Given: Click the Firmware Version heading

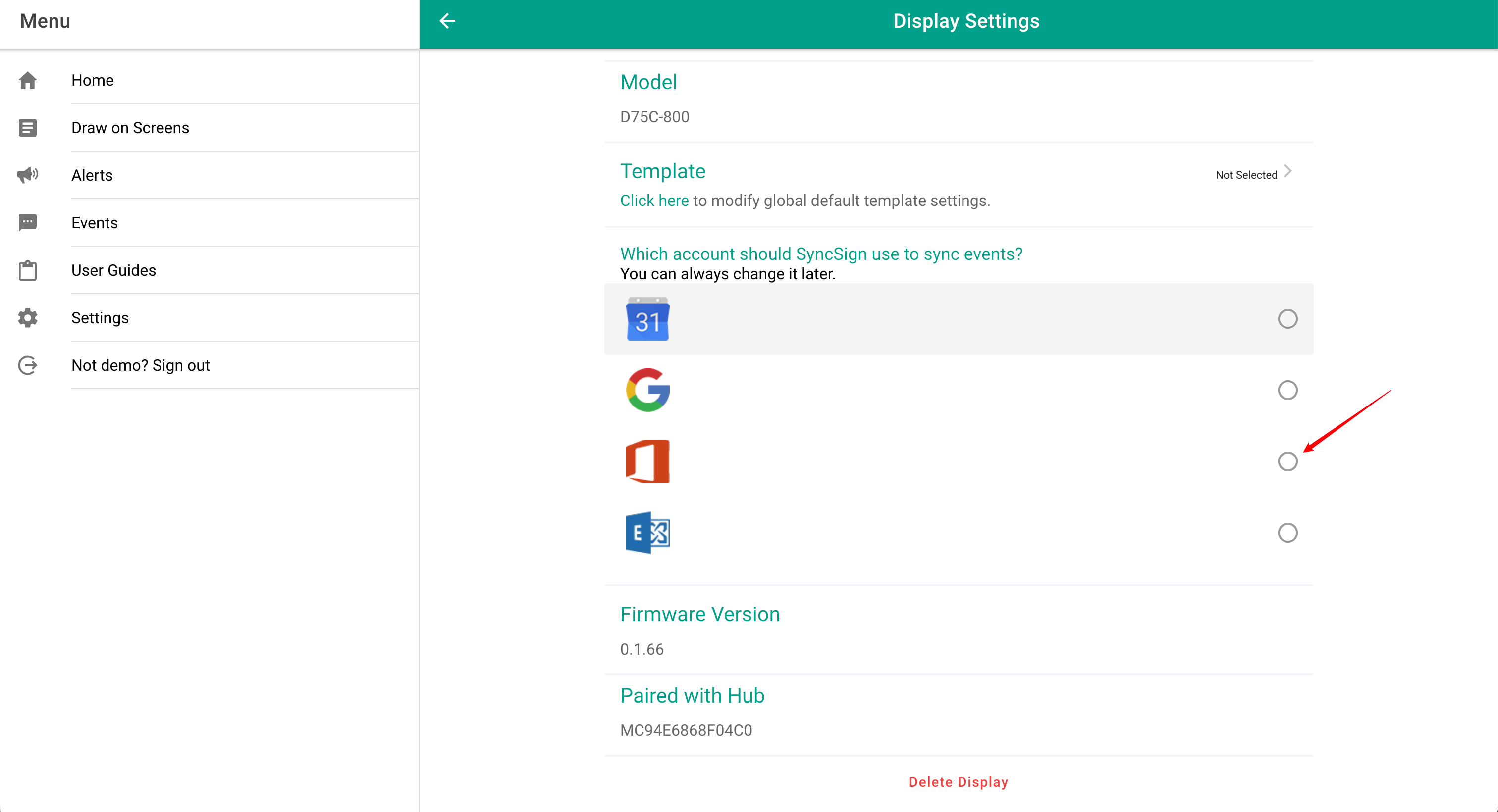Looking at the screenshot, I should click(x=699, y=614).
